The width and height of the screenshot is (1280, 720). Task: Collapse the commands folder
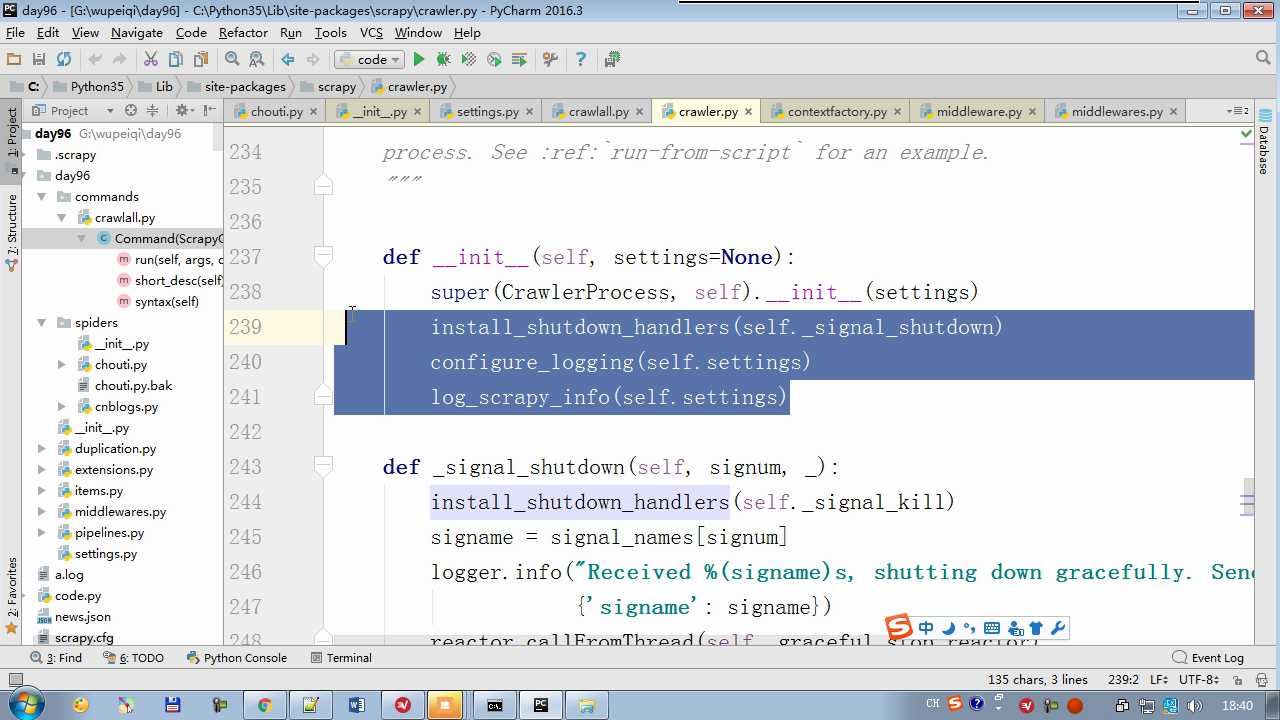pos(42,197)
